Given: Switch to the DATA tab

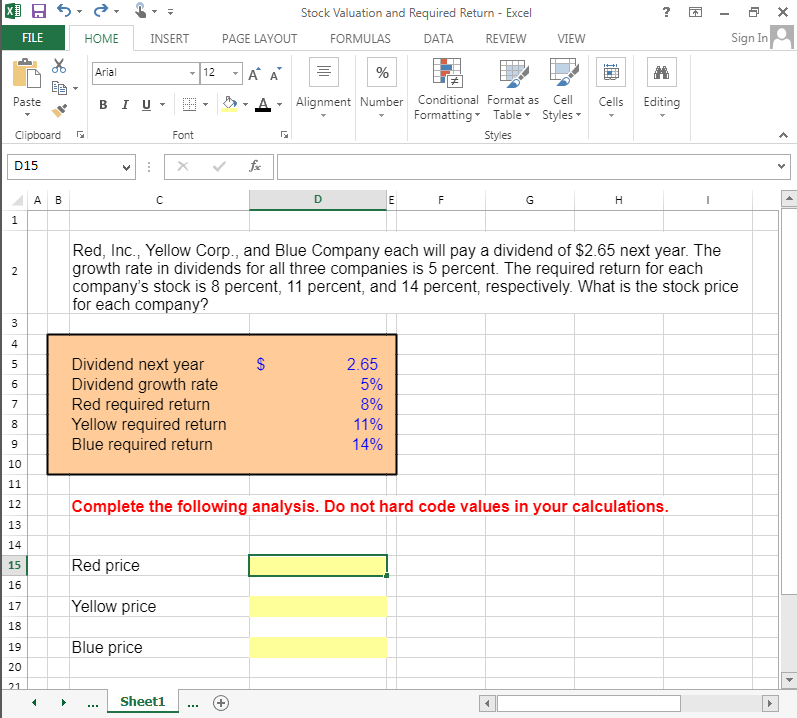Looking at the screenshot, I should click(x=438, y=39).
